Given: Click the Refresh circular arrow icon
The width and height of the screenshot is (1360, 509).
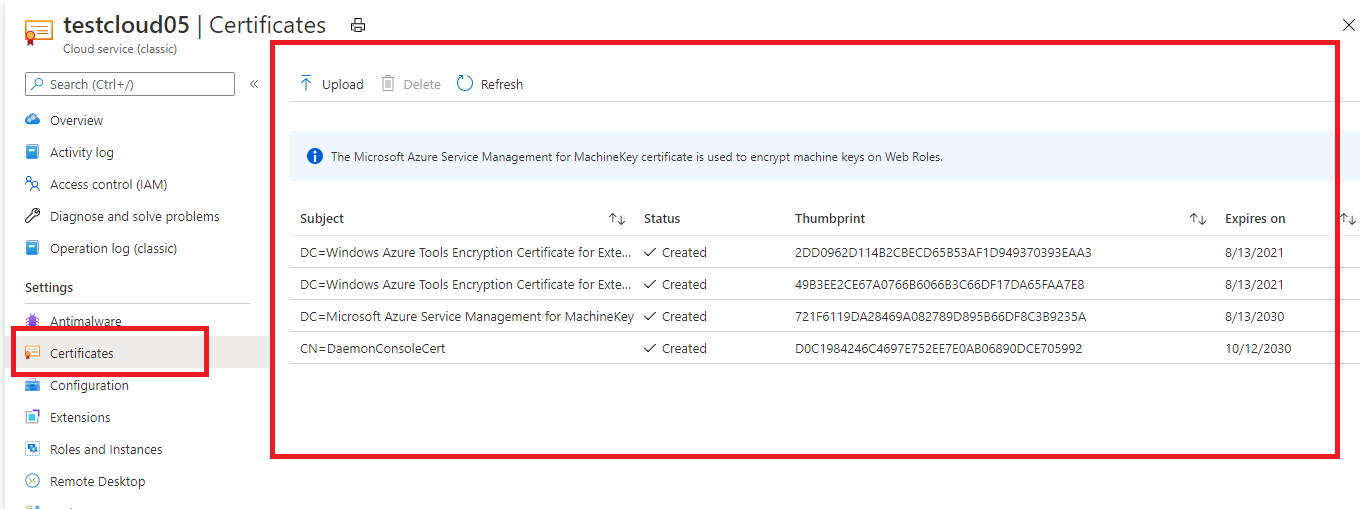Looking at the screenshot, I should click(465, 84).
